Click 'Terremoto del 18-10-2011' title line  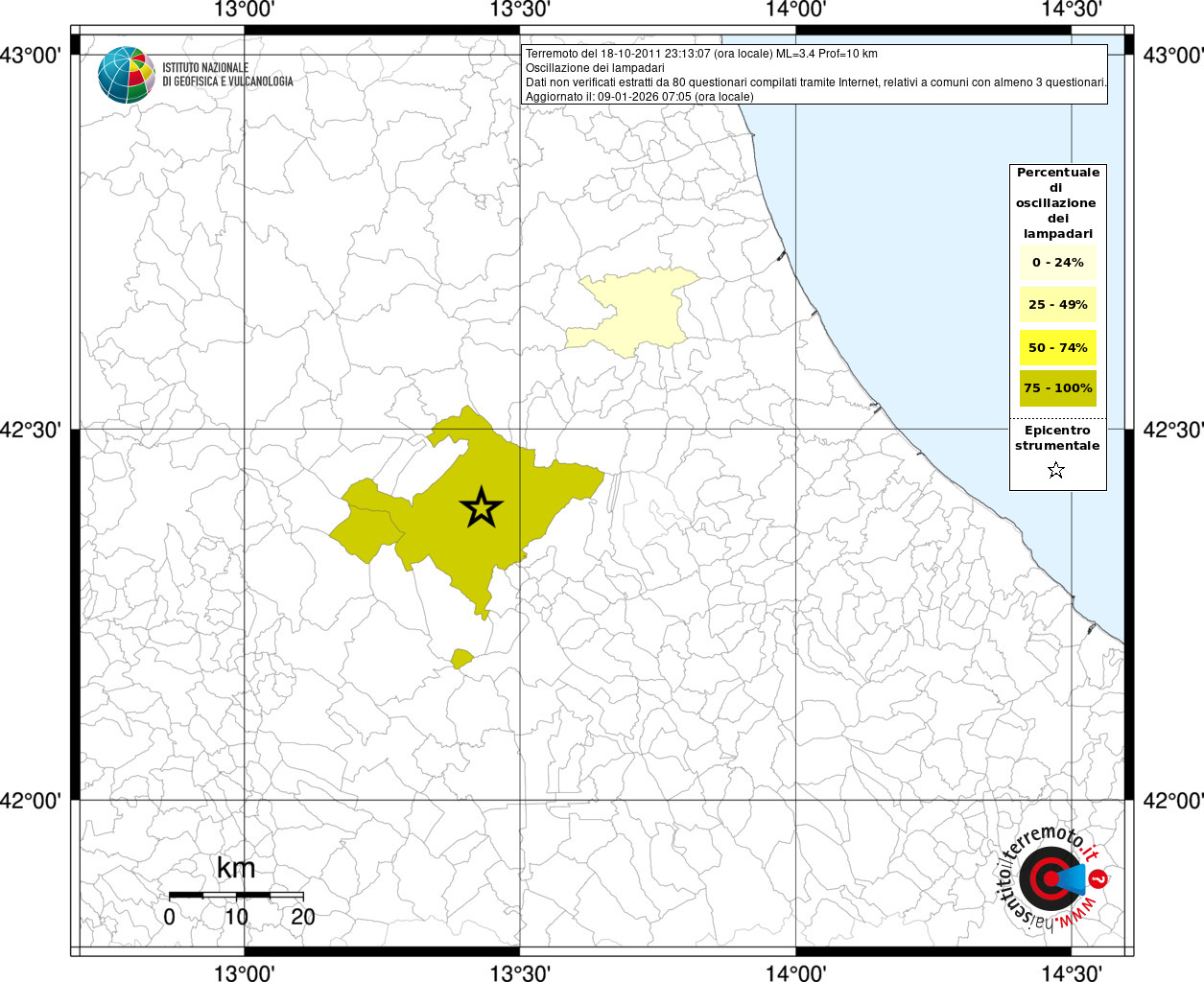coord(701,54)
